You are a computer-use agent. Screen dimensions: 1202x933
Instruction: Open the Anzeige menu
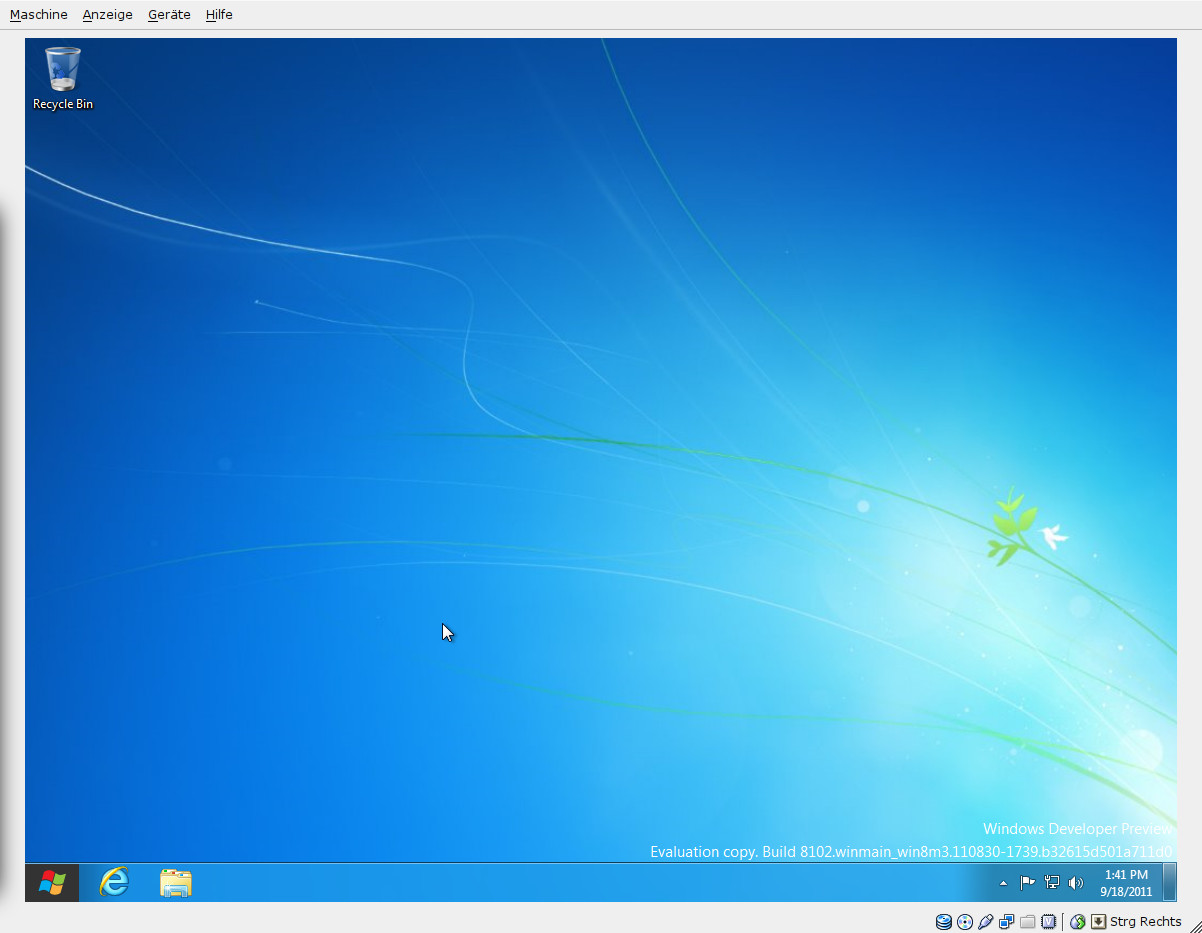(108, 15)
